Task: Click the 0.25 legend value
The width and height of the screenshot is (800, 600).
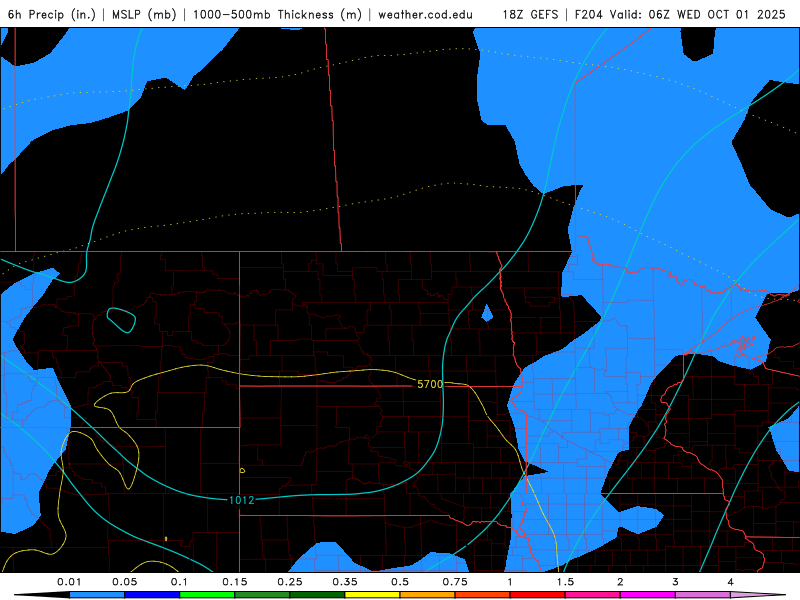Action: pos(290,582)
